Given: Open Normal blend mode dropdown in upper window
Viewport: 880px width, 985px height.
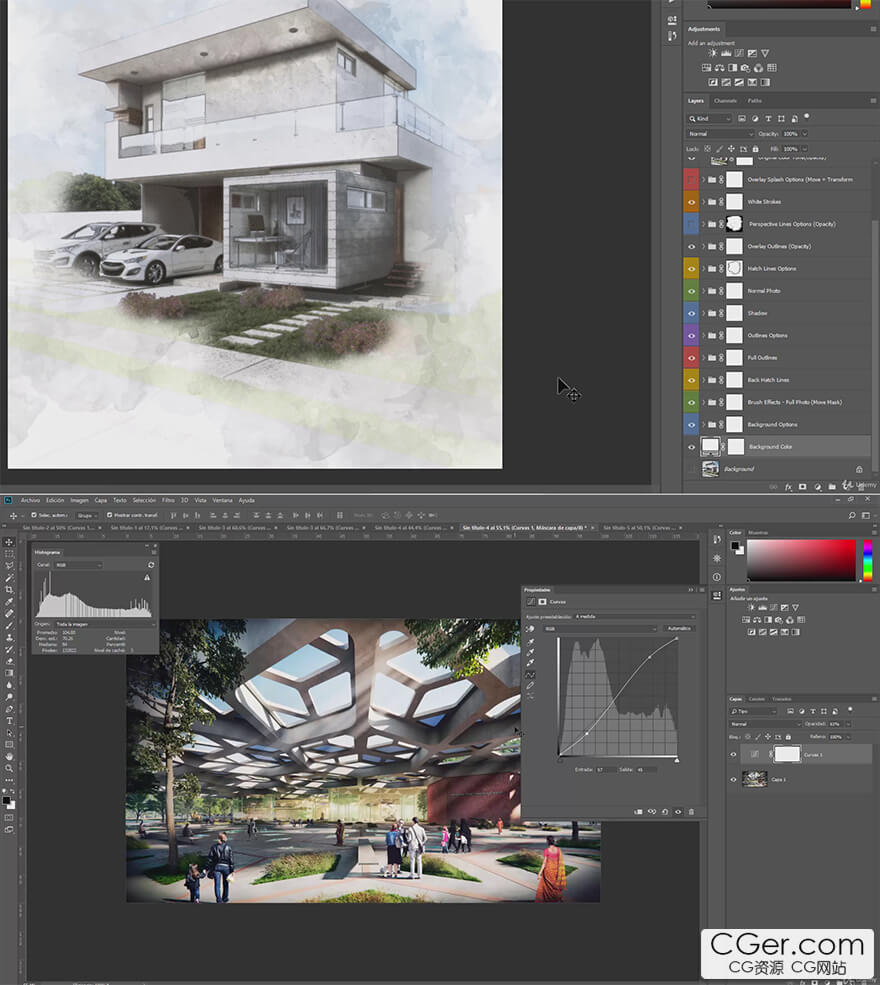Looking at the screenshot, I should click(720, 134).
